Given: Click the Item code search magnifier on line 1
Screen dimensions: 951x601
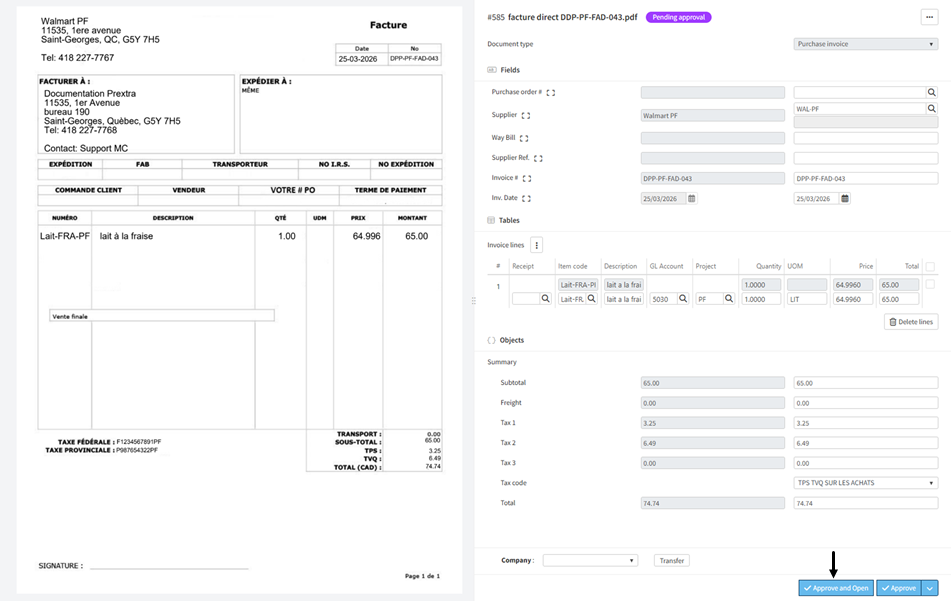Looking at the screenshot, I should [591, 298].
